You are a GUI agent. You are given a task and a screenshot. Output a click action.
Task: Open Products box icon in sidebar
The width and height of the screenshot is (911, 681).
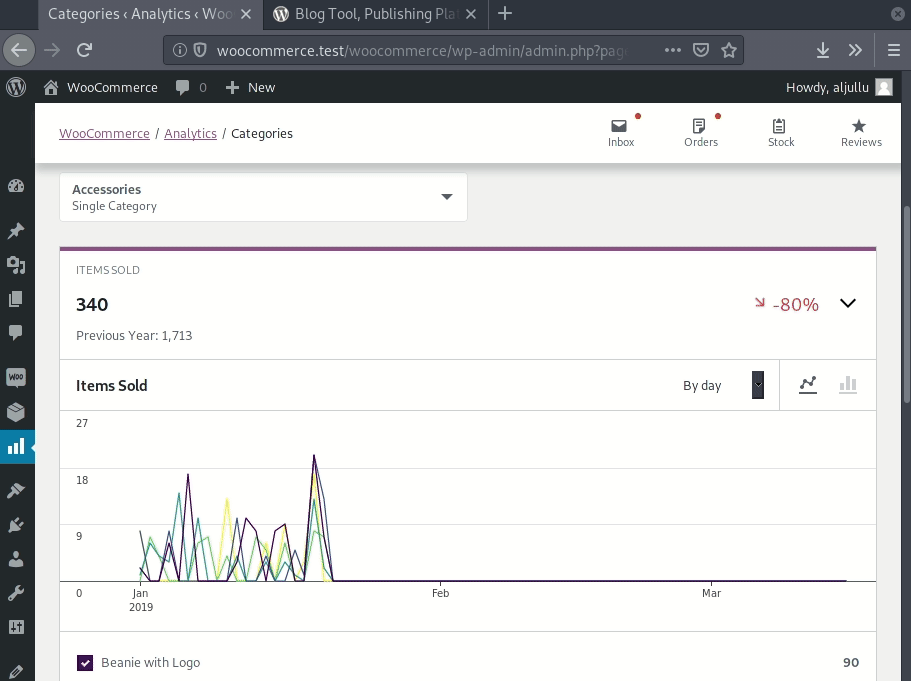point(16,412)
